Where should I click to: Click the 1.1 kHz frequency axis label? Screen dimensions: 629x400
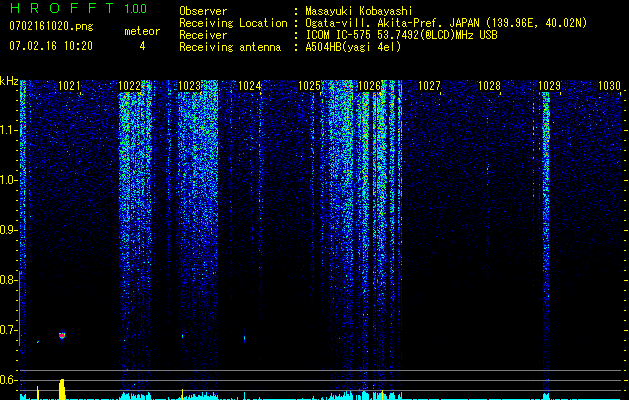[x=8, y=130]
